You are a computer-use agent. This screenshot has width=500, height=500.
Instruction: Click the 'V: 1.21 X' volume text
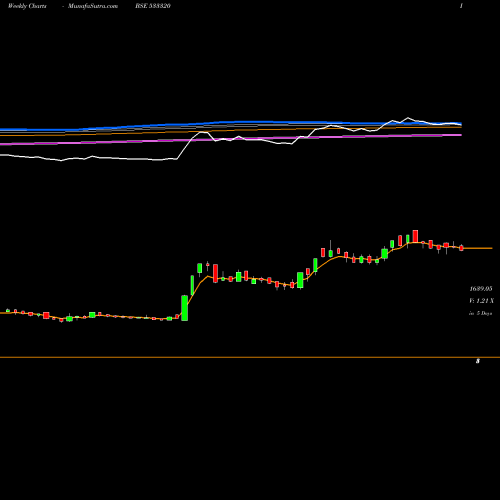pos(481,301)
